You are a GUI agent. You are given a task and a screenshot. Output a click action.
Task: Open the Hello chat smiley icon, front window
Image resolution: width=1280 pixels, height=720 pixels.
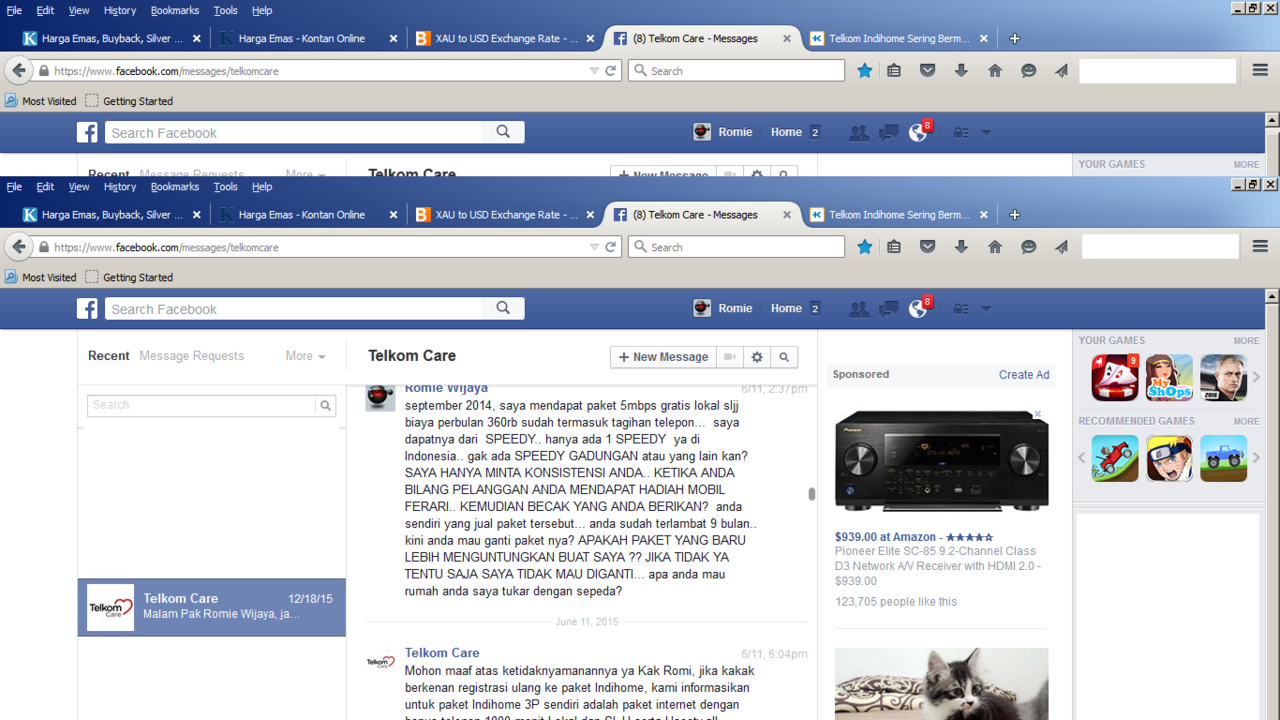pyautogui.click(x=1028, y=247)
